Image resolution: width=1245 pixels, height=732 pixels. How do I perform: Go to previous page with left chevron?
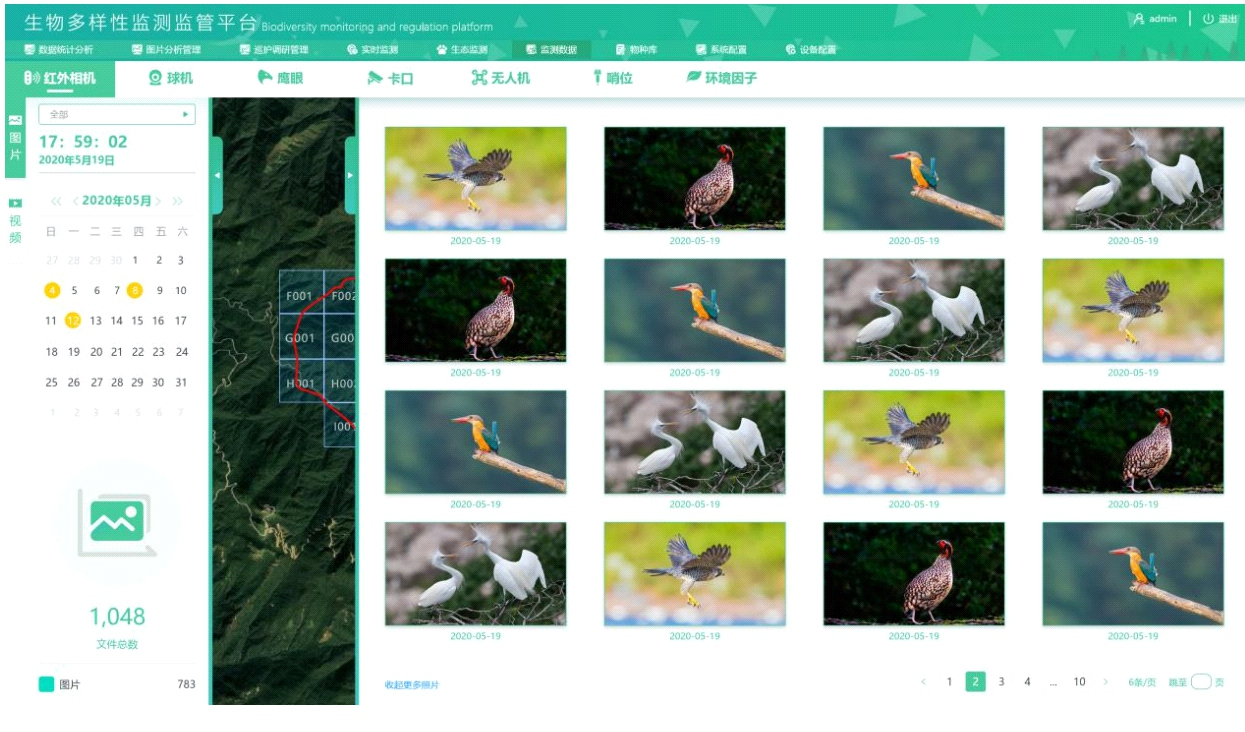(x=924, y=682)
